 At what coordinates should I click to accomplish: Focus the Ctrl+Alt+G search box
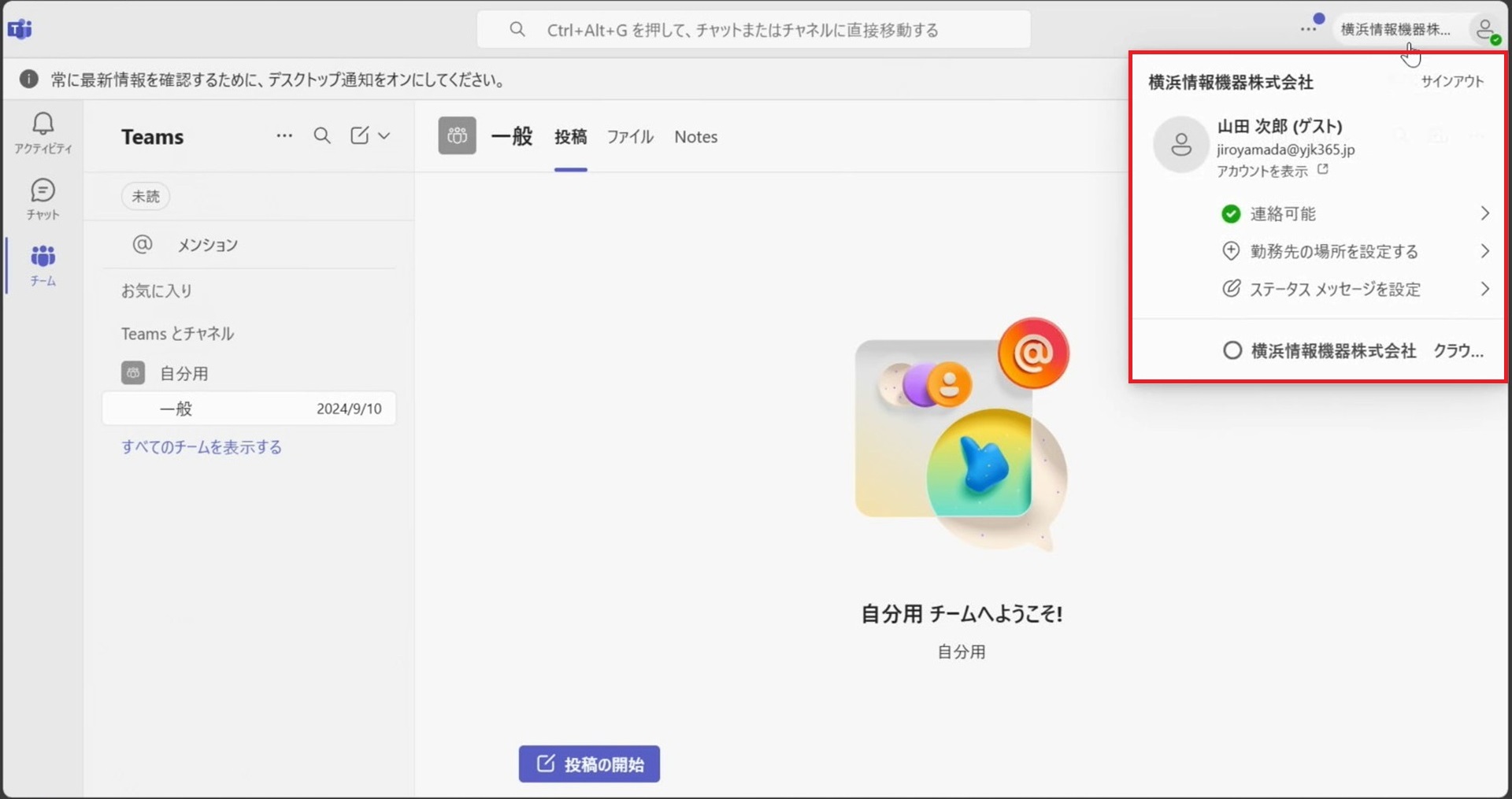click(x=754, y=30)
